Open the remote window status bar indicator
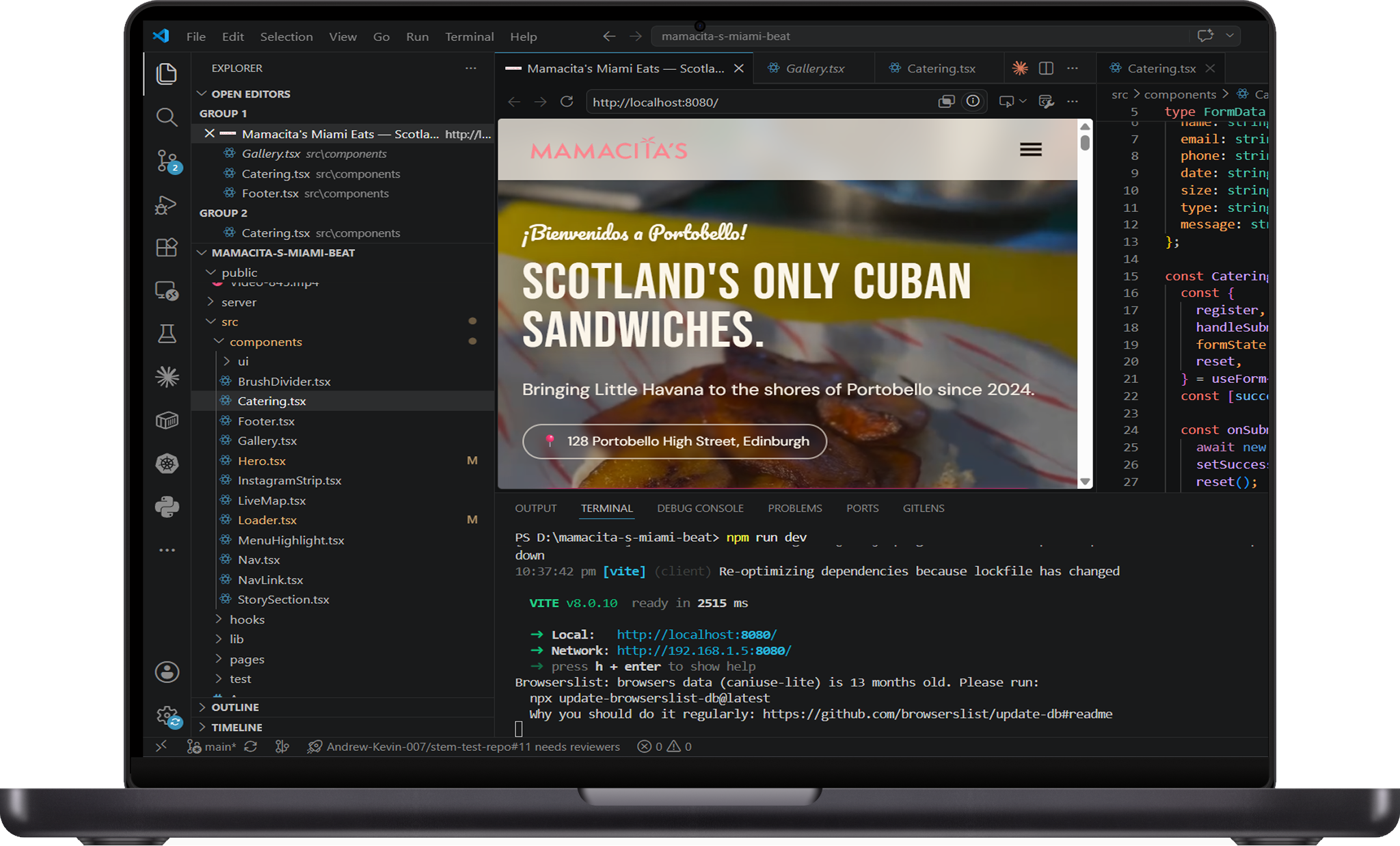This screenshot has width=1400, height=846. click(x=161, y=747)
